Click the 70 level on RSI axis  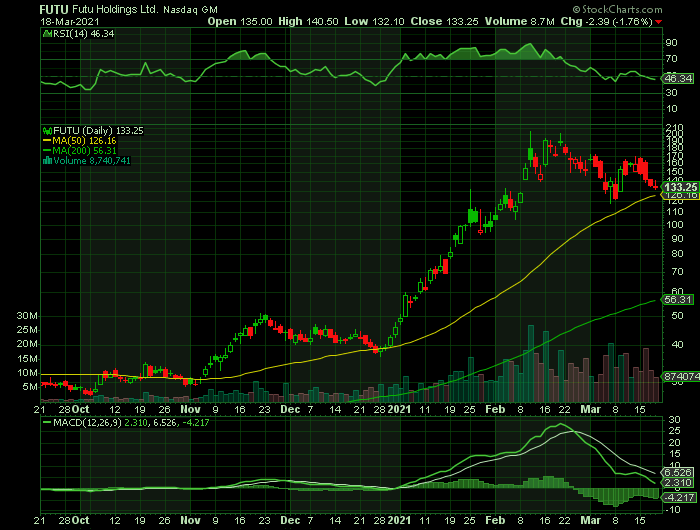pos(671,59)
